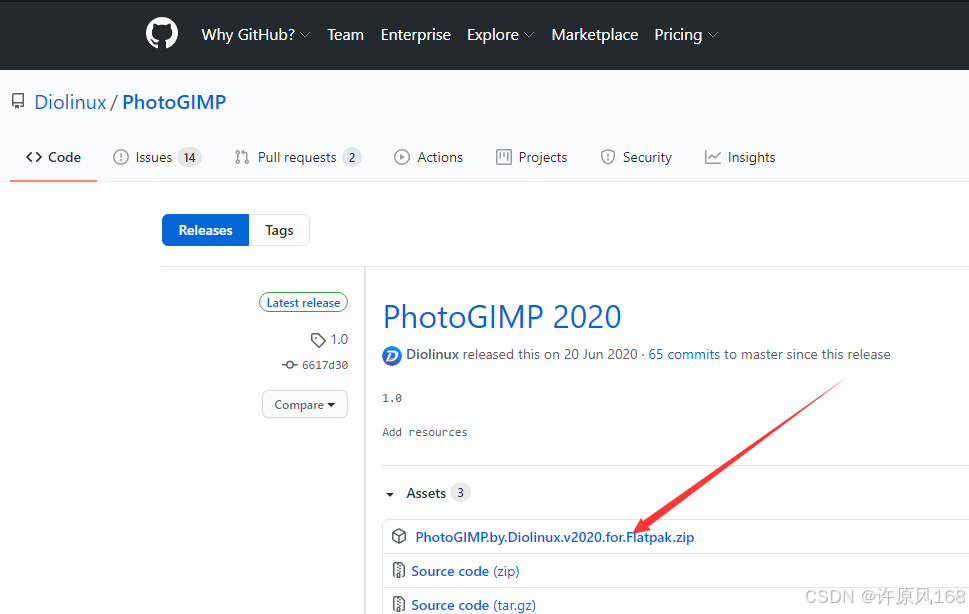Click the commit icon beside 6617d30

coord(290,365)
